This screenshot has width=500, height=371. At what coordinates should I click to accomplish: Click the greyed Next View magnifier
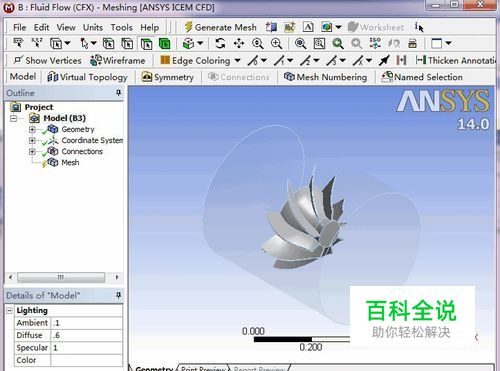[356, 43]
